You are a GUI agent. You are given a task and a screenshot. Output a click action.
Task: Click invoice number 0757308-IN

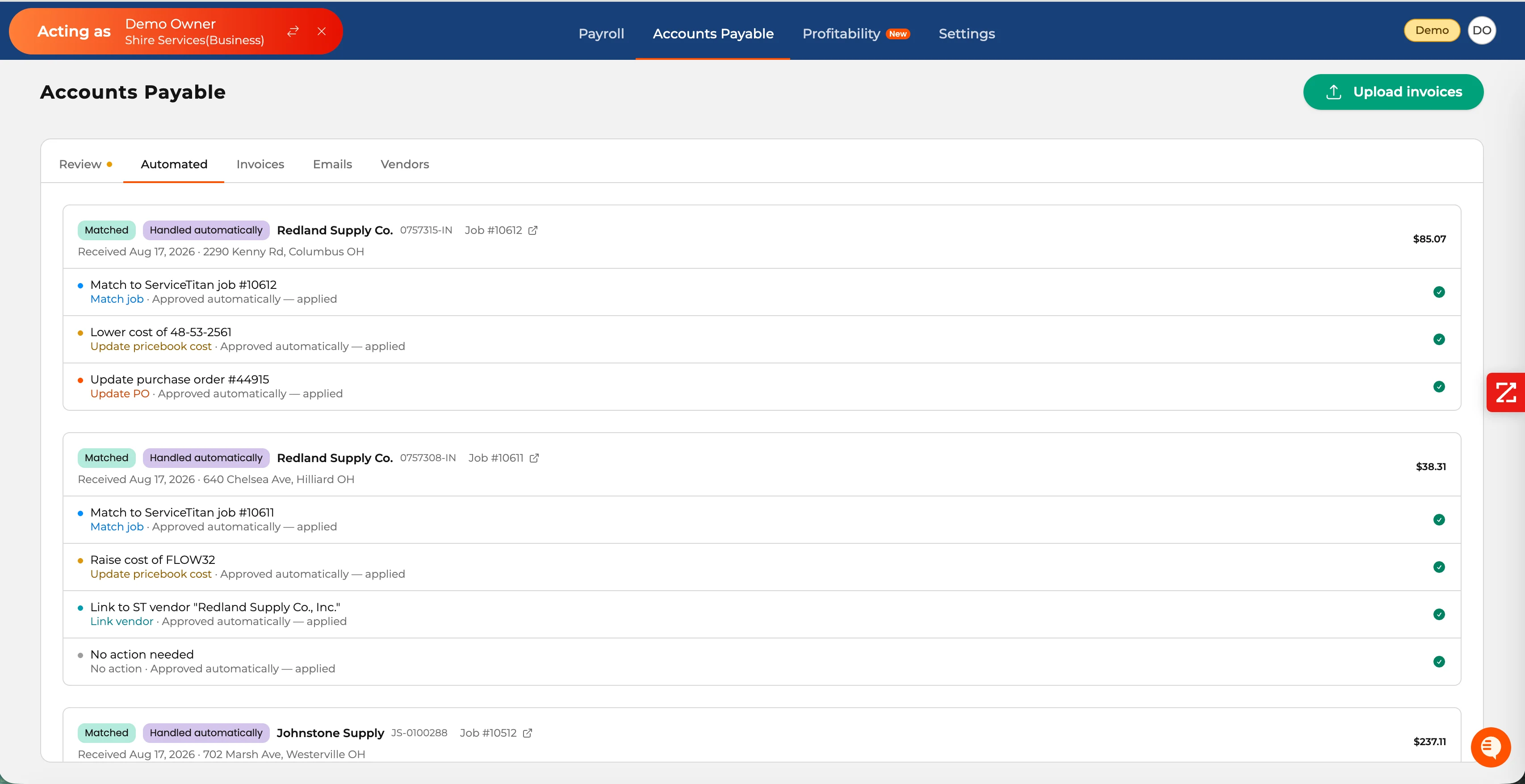click(x=427, y=458)
